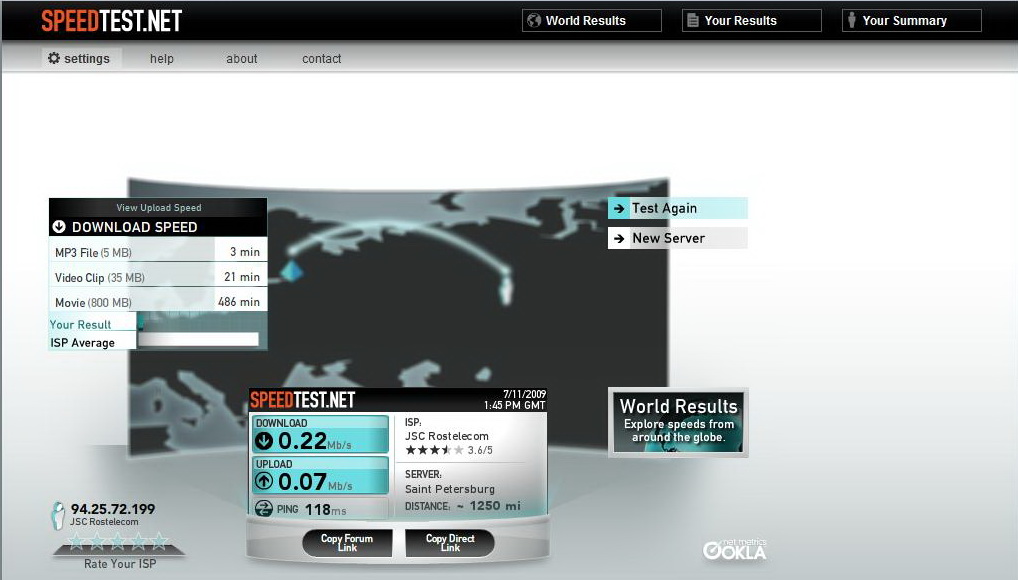Rate your ISP with the third star
This screenshot has height=580, width=1018.
point(118,541)
